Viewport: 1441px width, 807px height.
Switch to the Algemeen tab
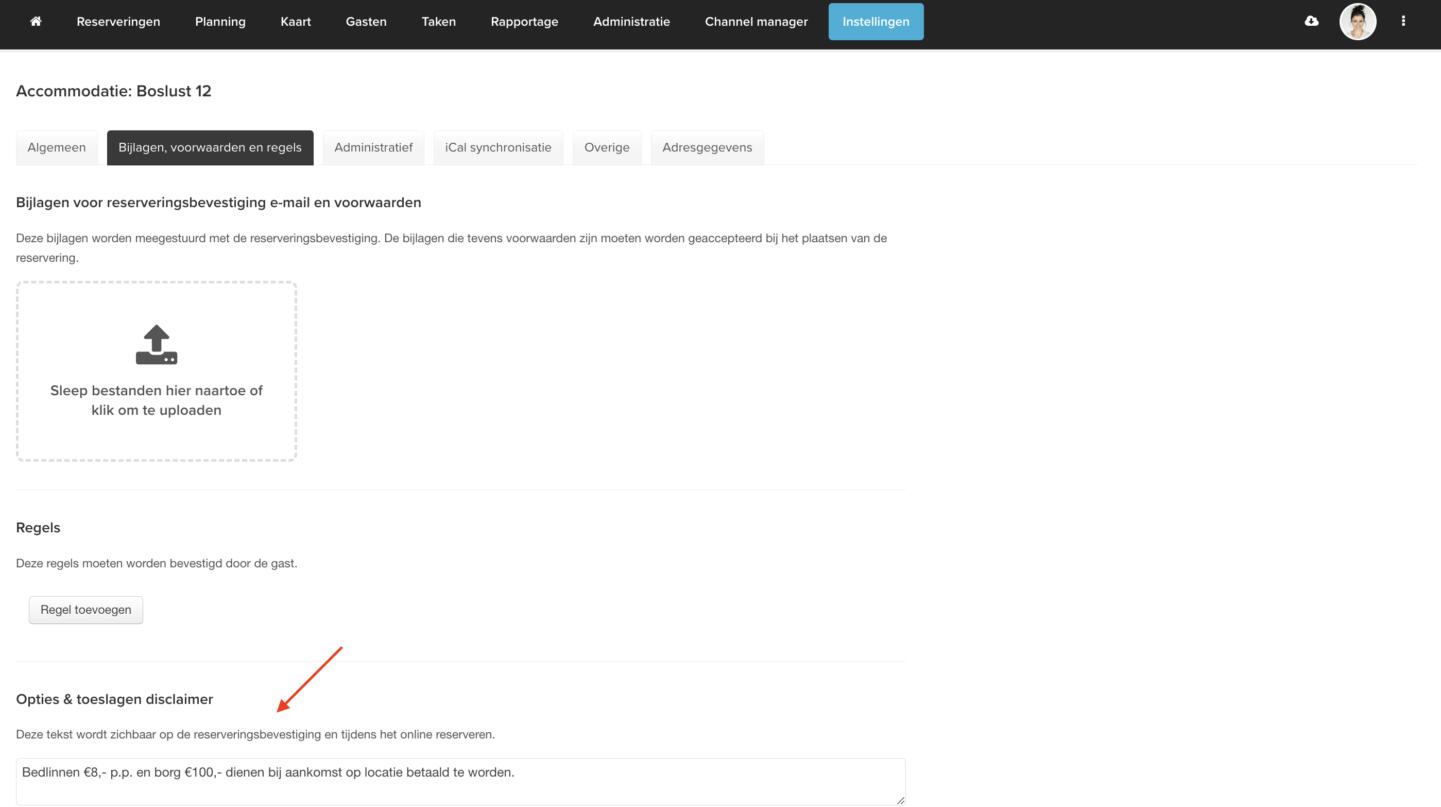(x=57, y=147)
